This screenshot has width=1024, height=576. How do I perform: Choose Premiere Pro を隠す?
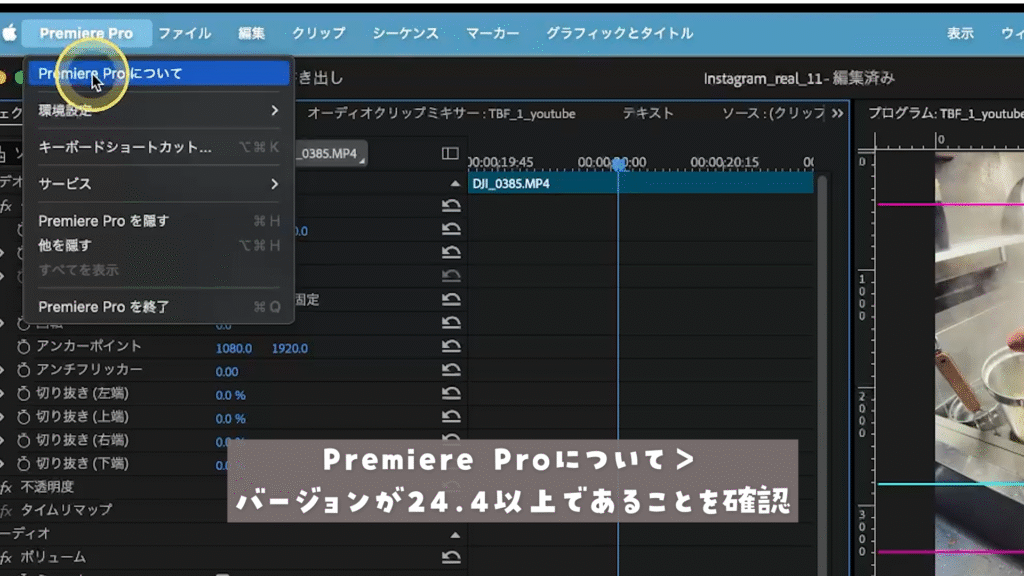point(159,221)
